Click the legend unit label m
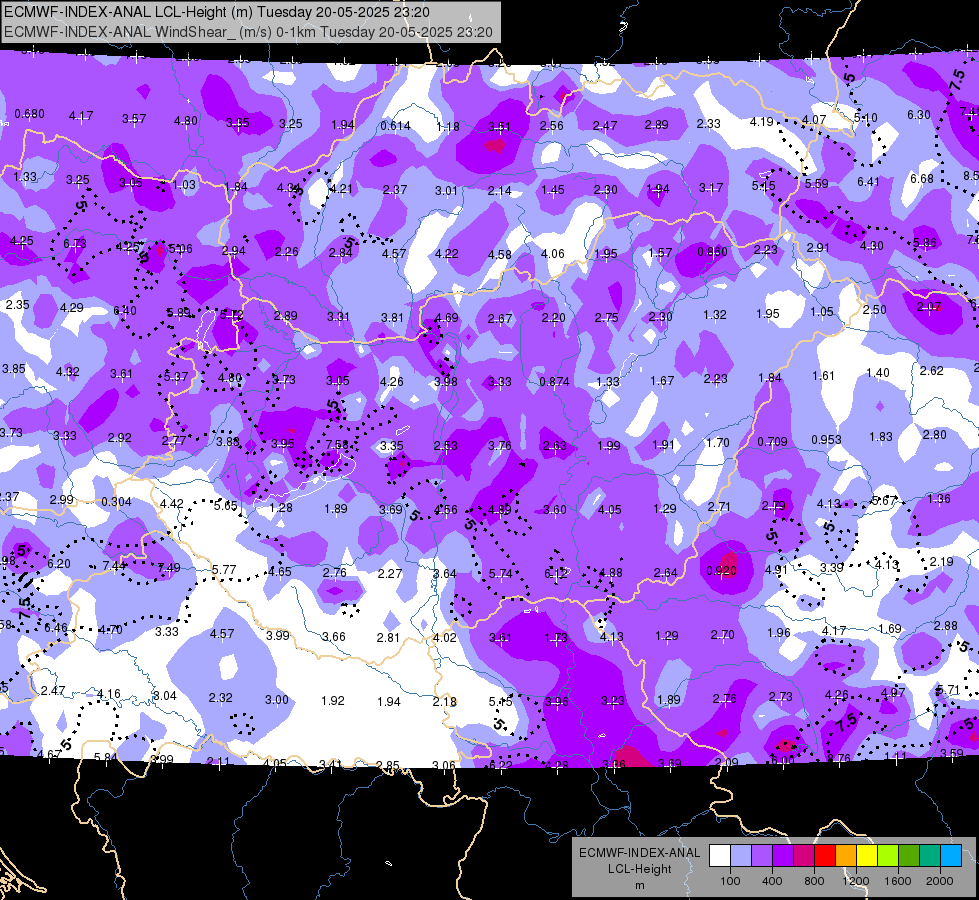This screenshot has width=979, height=900. [x=639, y=885]
